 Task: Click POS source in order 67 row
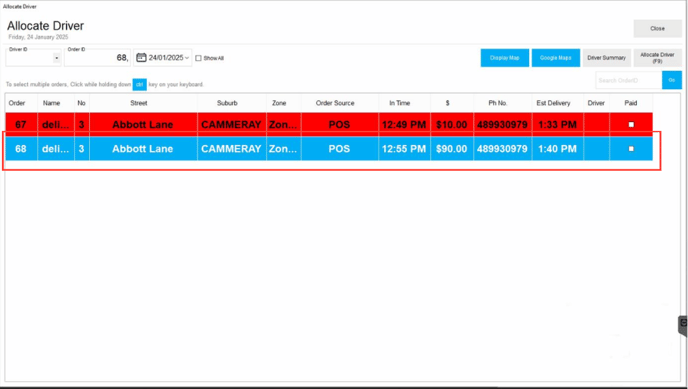(340, 125)
